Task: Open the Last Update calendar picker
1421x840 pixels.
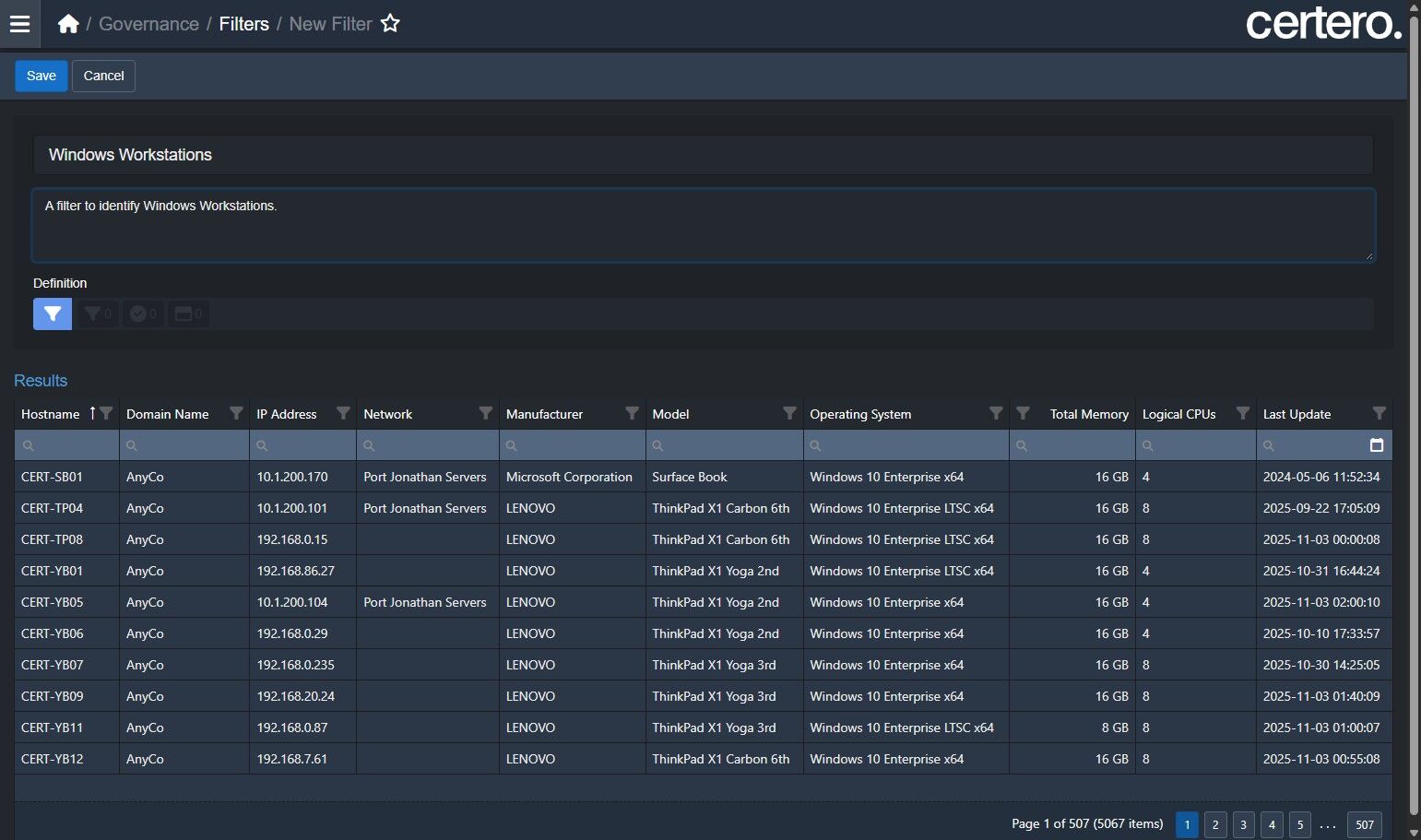Action: [1377, 445]
